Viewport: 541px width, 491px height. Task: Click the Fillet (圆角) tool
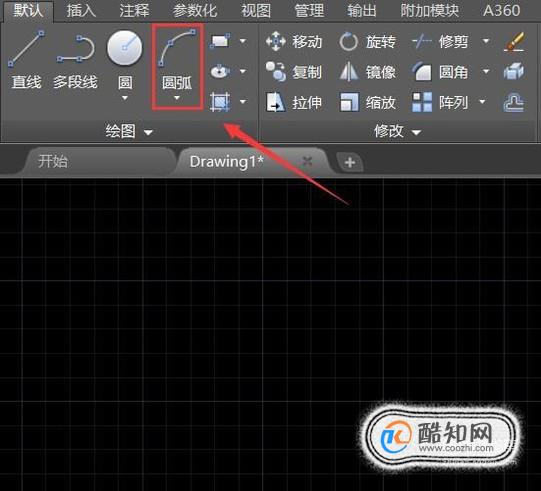[x=440, y=72]
